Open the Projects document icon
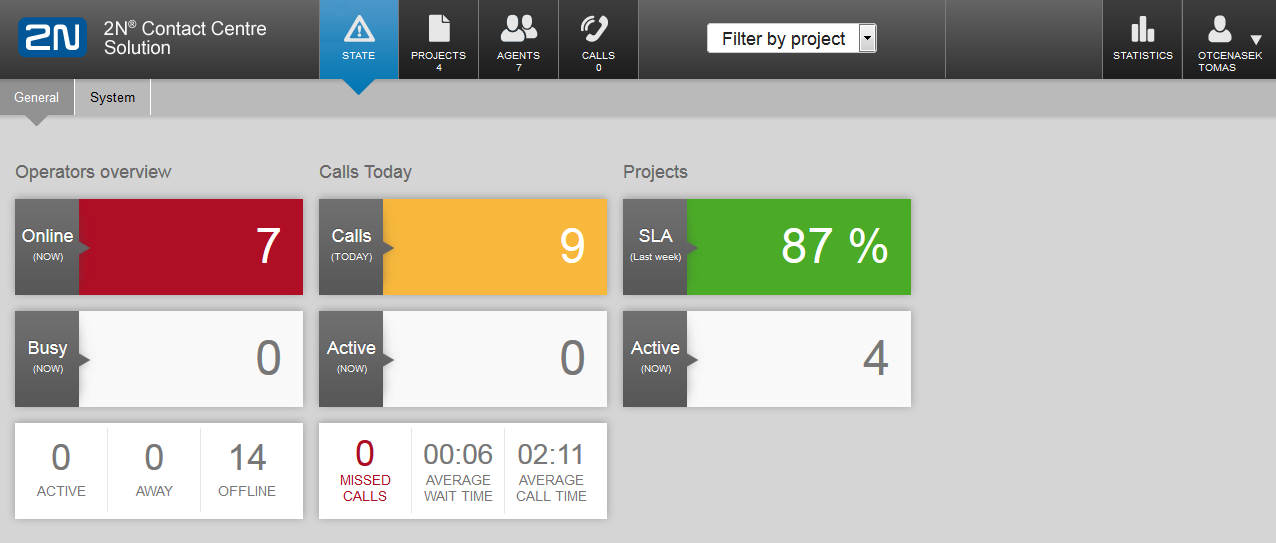Image resolution: width=1276 pixels, height=543 pixels. pos(438,28)
